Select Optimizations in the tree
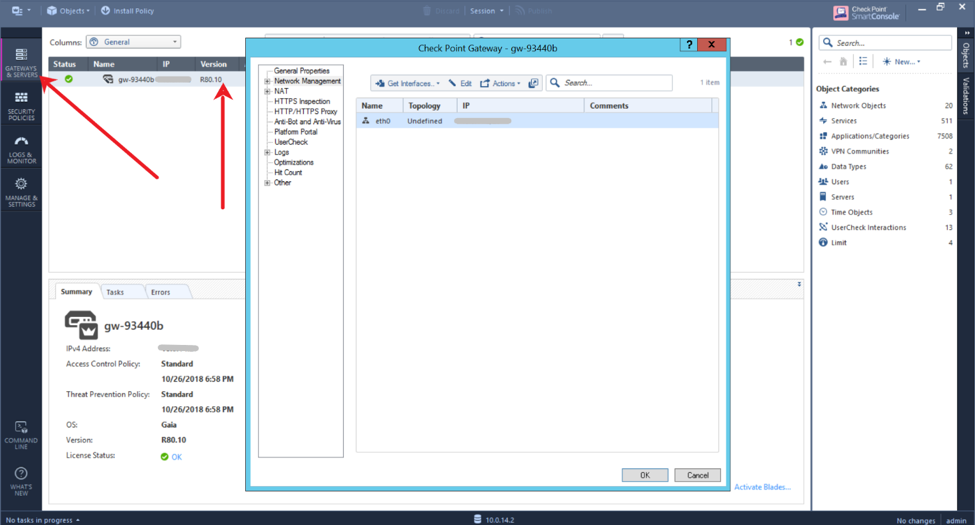This screenshot has width=975, height=525. click(293, 162)
